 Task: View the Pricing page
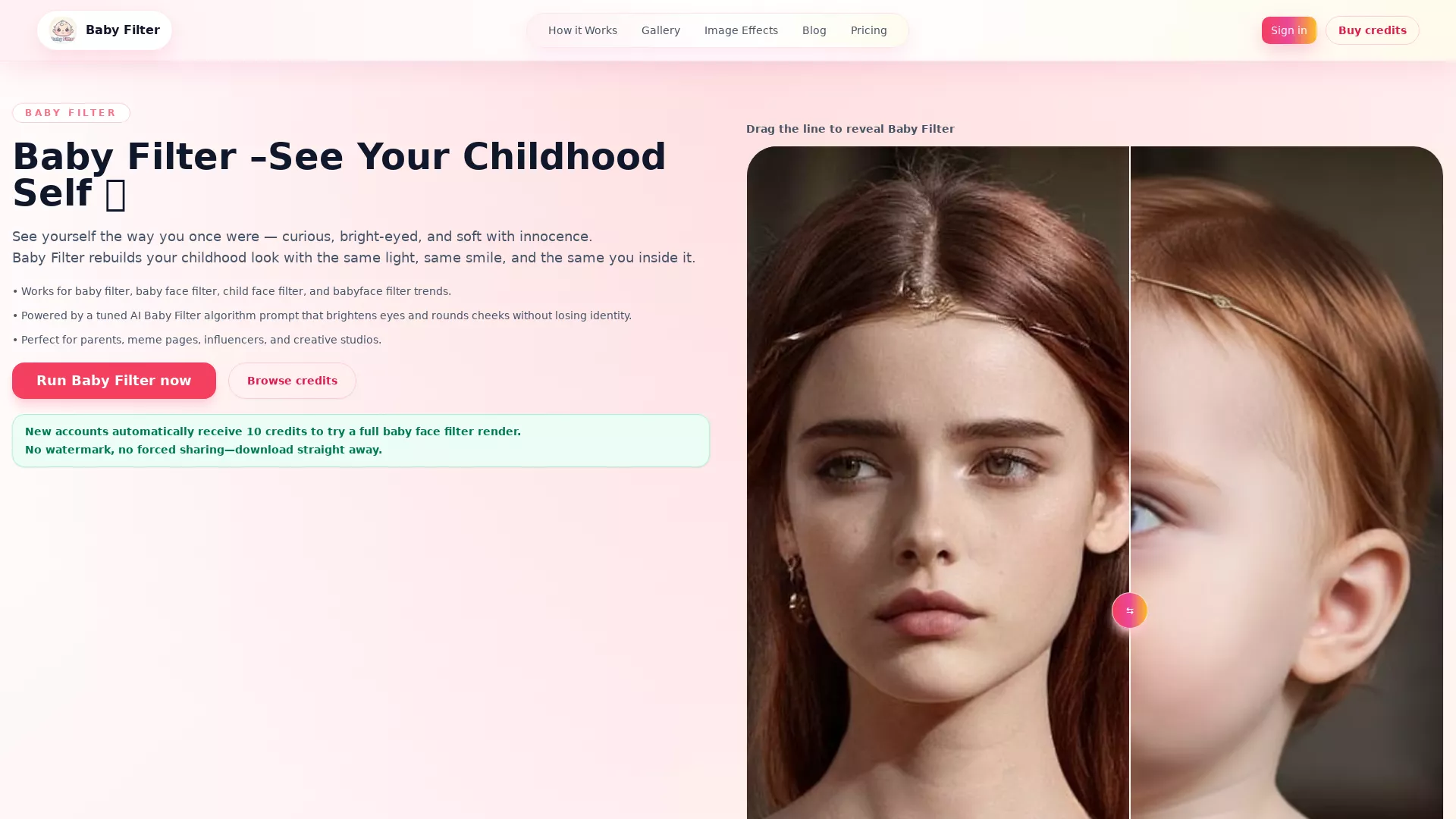[x=868, y=30]
